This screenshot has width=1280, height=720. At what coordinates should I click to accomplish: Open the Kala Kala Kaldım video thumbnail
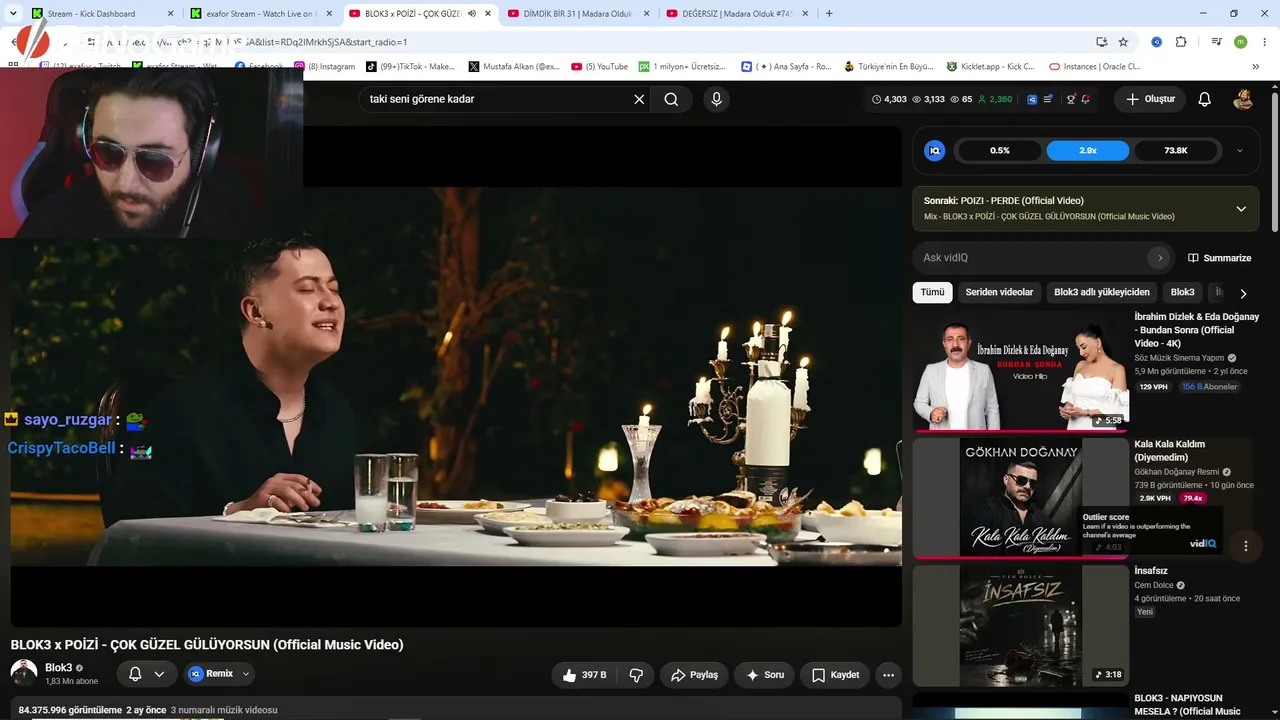coord(1020,498)
